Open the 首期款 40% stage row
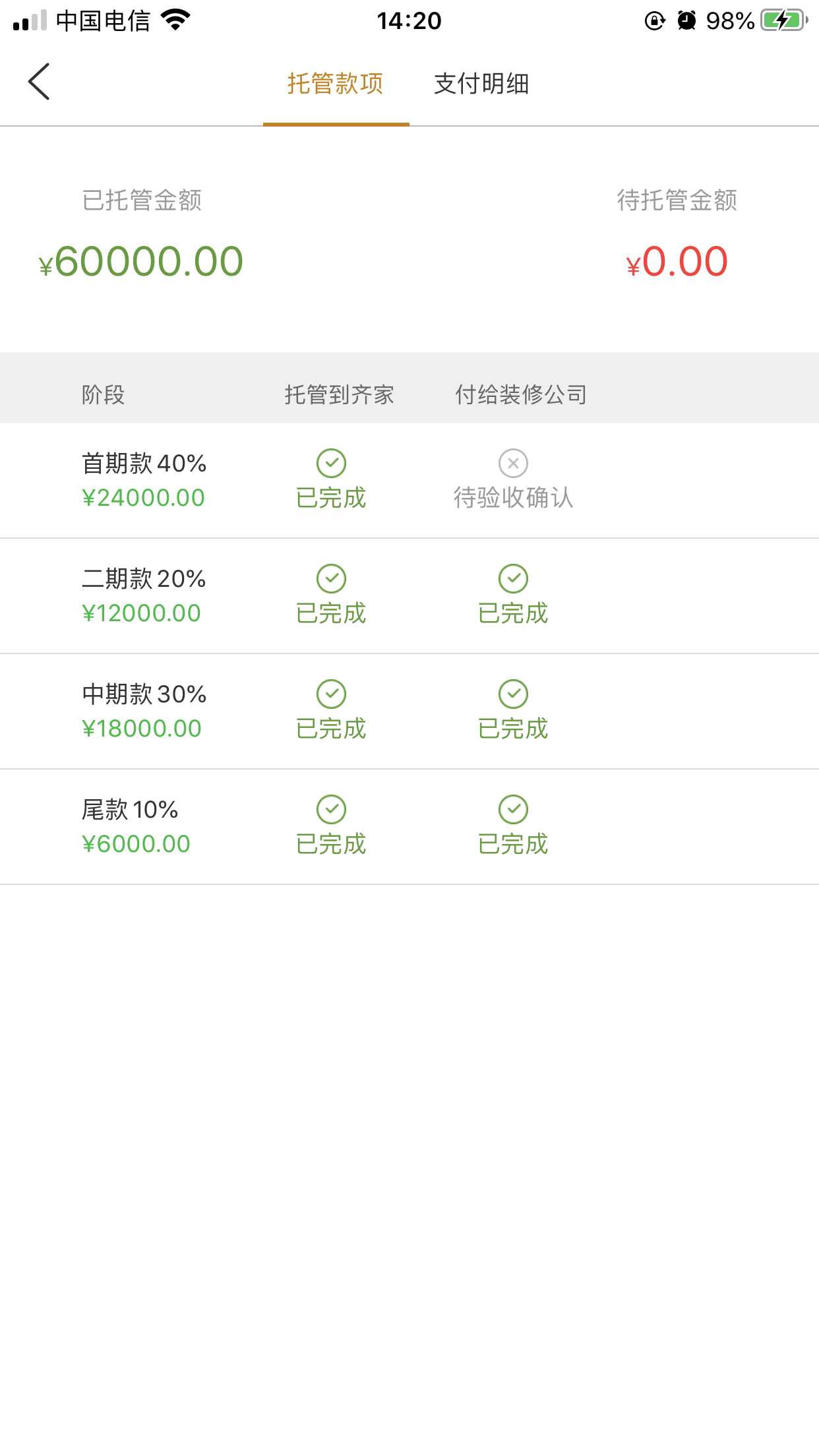The image size is (819, 1456). (144, 464)
